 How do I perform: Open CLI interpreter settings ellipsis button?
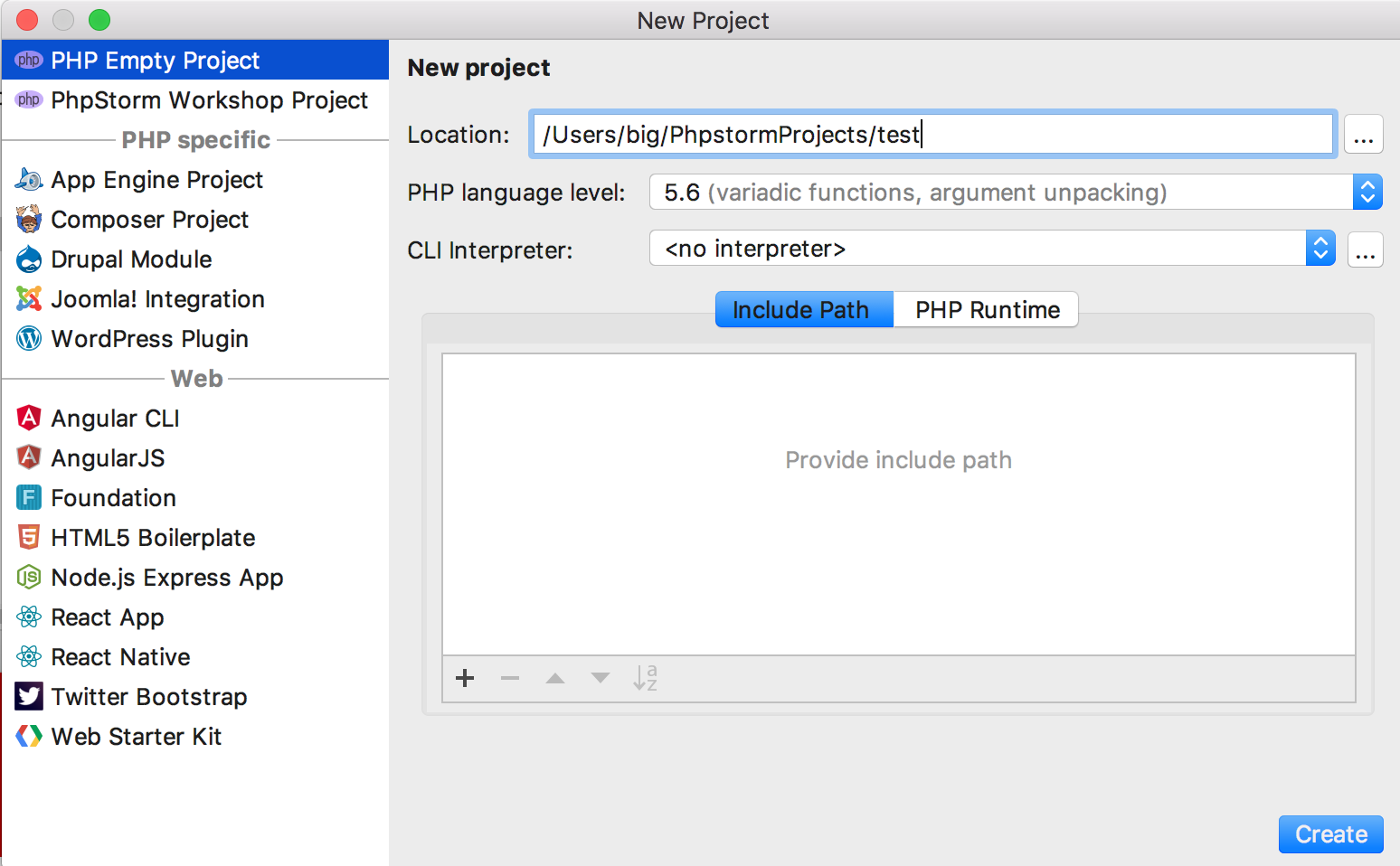tap(1366, 249)
